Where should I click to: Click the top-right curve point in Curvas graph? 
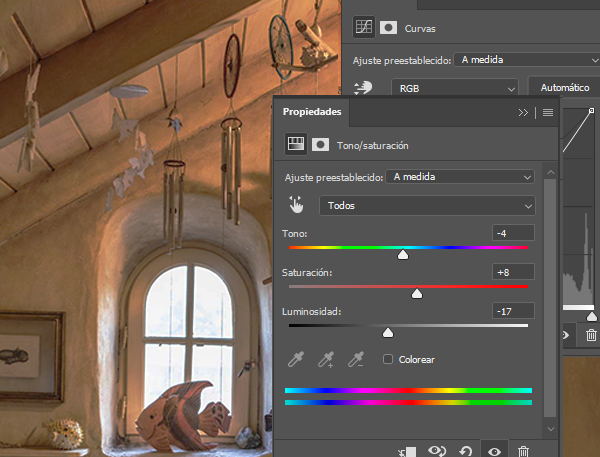coord(591,111)
